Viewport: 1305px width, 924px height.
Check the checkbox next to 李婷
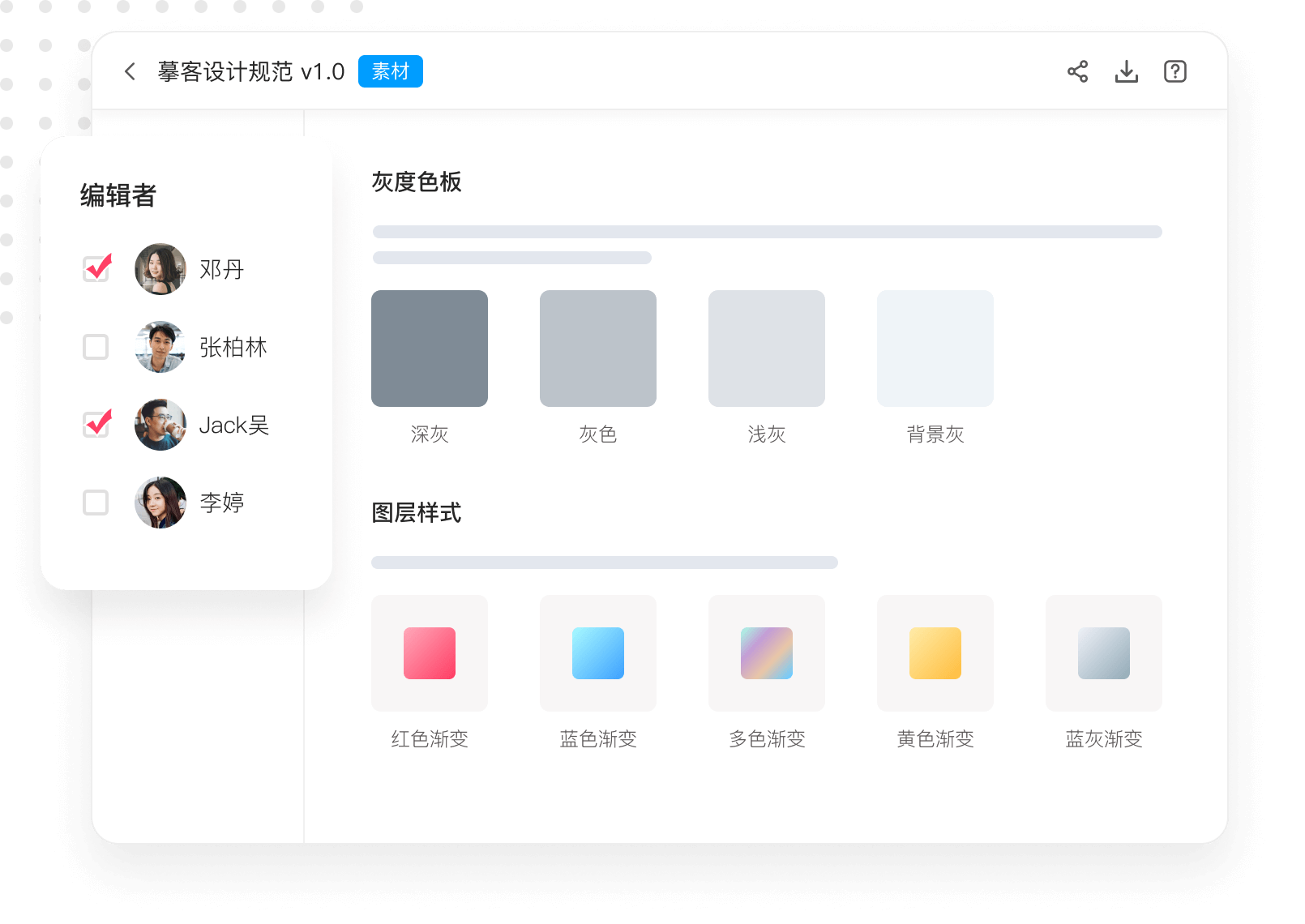[96, 503]
